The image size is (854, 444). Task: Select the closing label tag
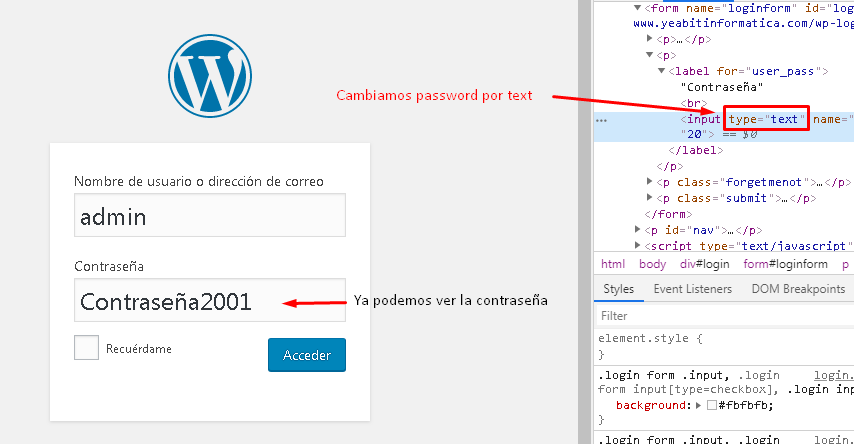[696, 150]
